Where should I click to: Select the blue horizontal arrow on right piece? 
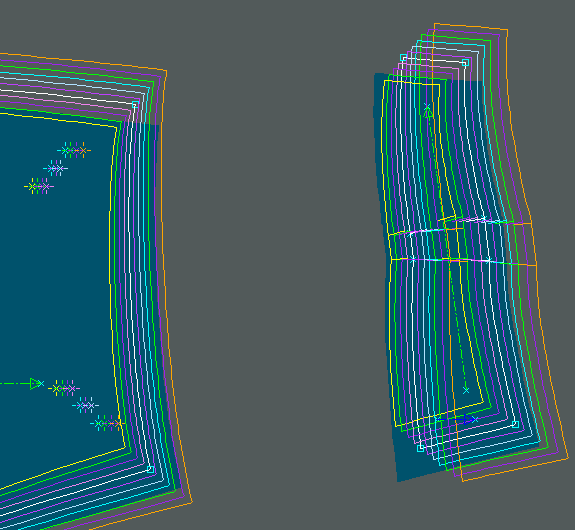pyautogui.click(x=457, y=419)
